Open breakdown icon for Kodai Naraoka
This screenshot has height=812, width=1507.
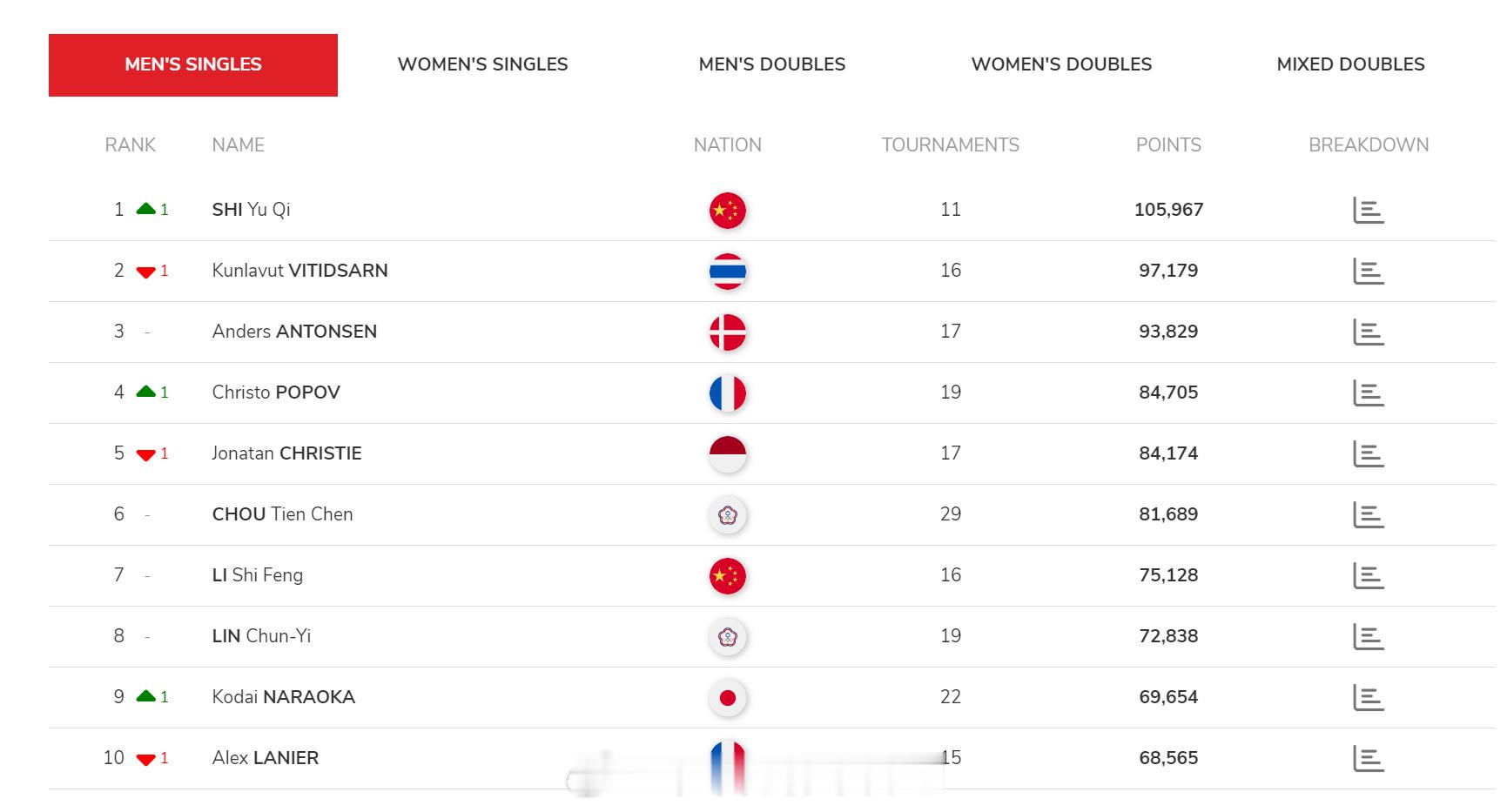click(x=1368, y=698)
